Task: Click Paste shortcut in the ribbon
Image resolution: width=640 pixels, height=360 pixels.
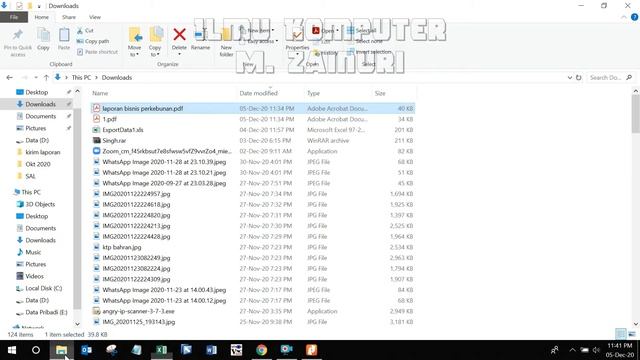Action: coord(97,52)
